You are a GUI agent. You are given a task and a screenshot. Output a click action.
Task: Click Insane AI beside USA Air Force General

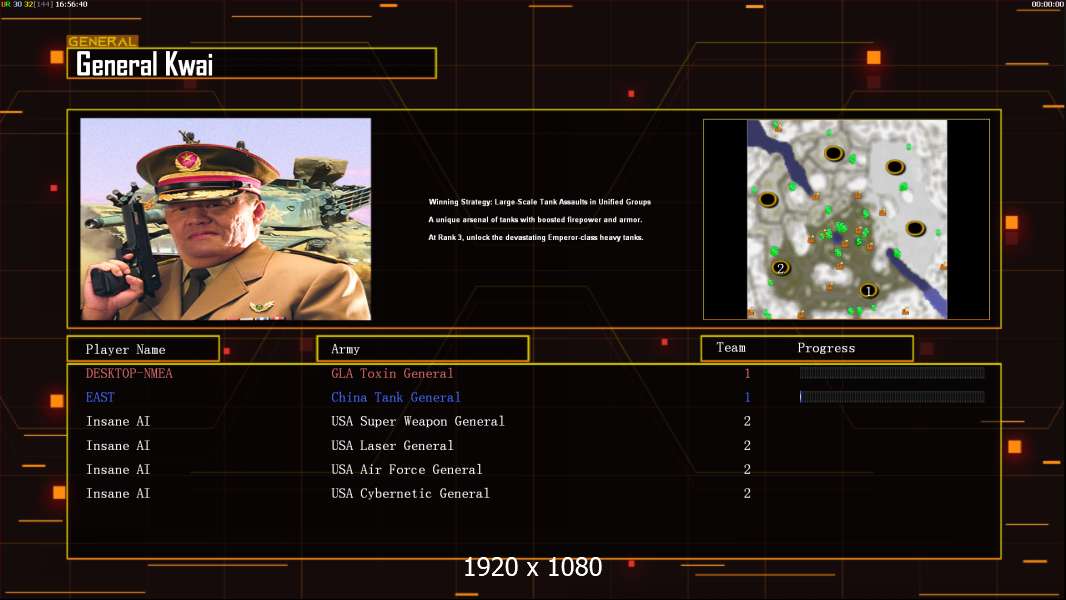pyautogui.click(x=118, y=470)
